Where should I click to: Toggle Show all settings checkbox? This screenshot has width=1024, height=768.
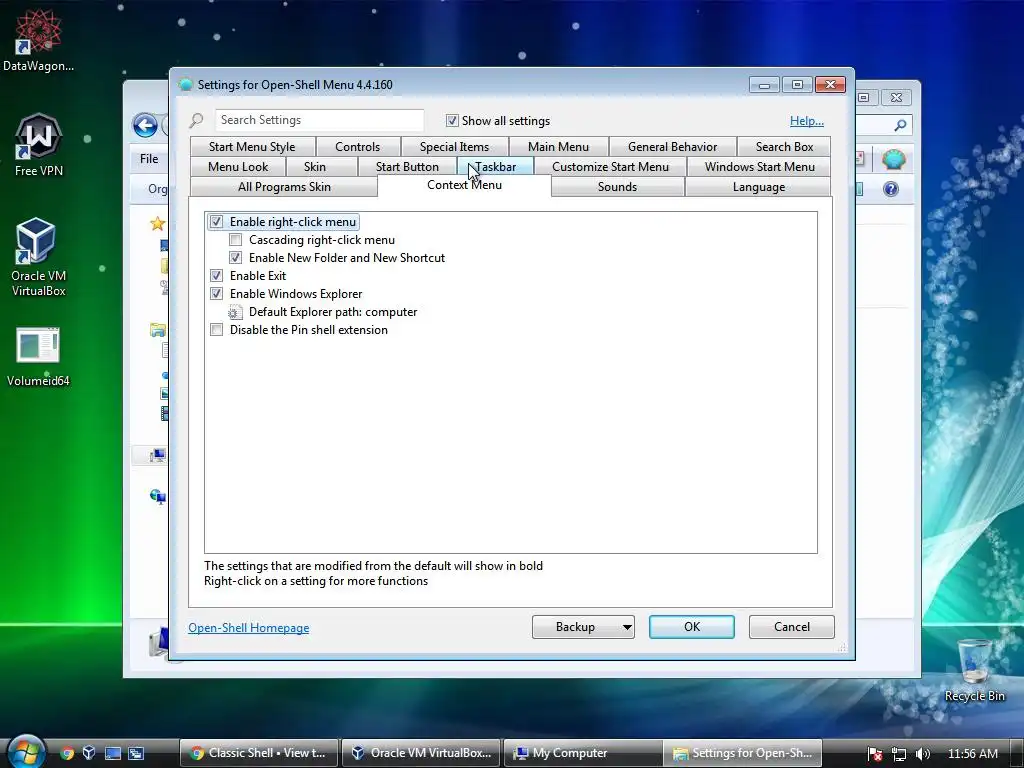pyautogui.click(x=452, y=120)
